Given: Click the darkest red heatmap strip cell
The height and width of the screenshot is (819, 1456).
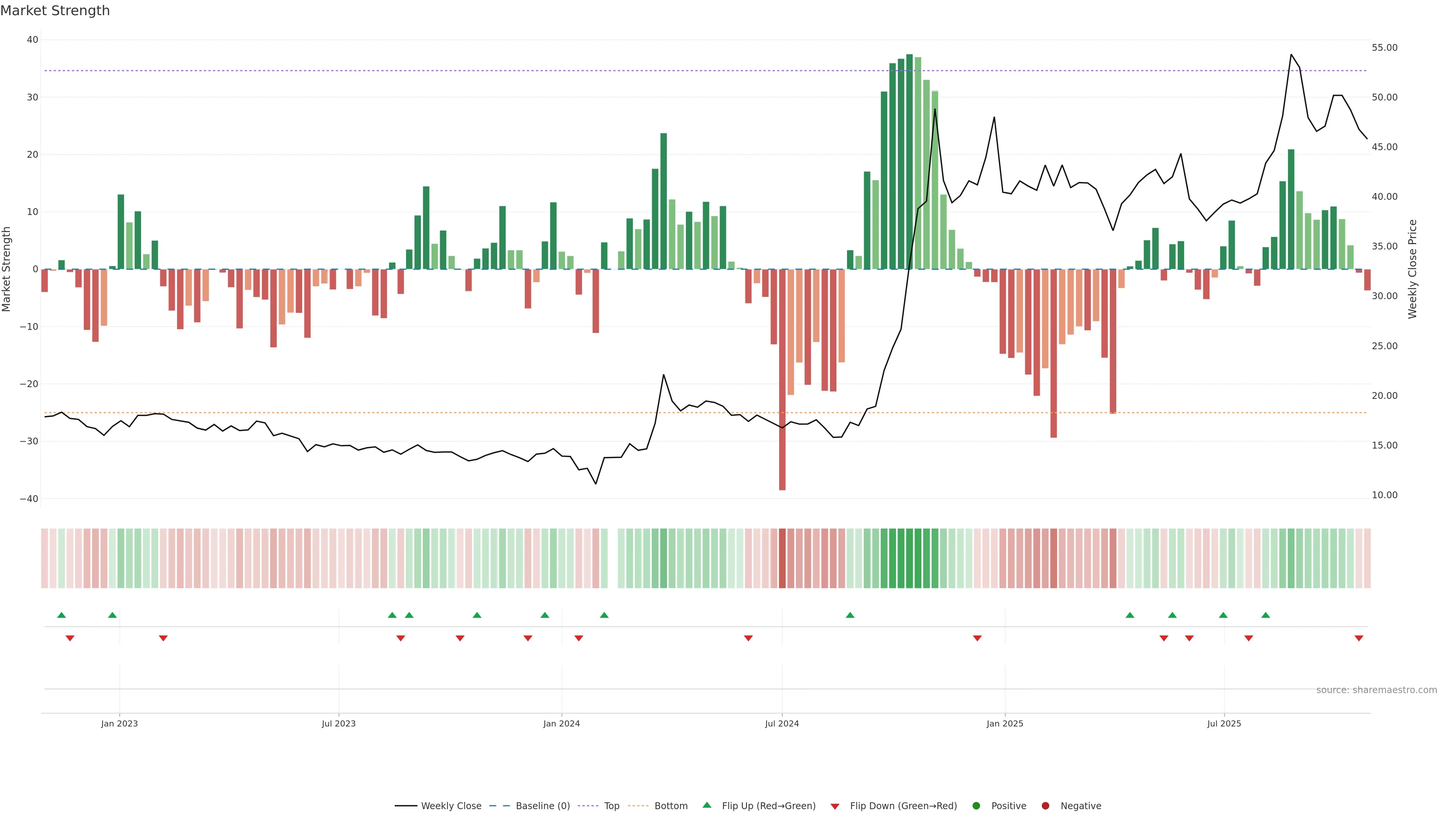Looking at the screenshot, I should 782,558.
